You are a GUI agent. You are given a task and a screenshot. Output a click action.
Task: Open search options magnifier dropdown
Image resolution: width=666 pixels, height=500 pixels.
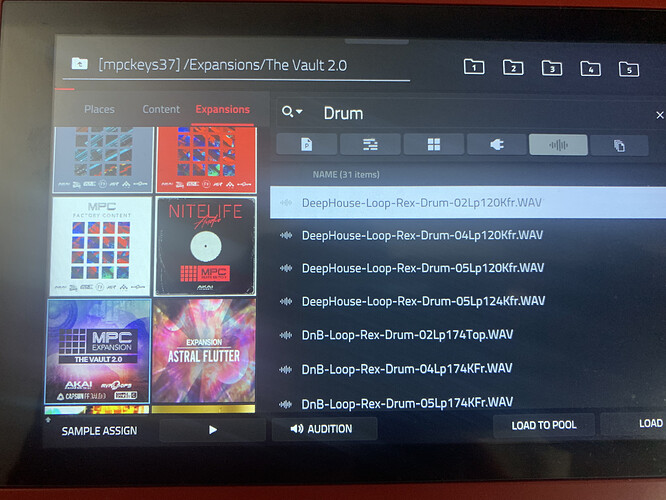292,112
